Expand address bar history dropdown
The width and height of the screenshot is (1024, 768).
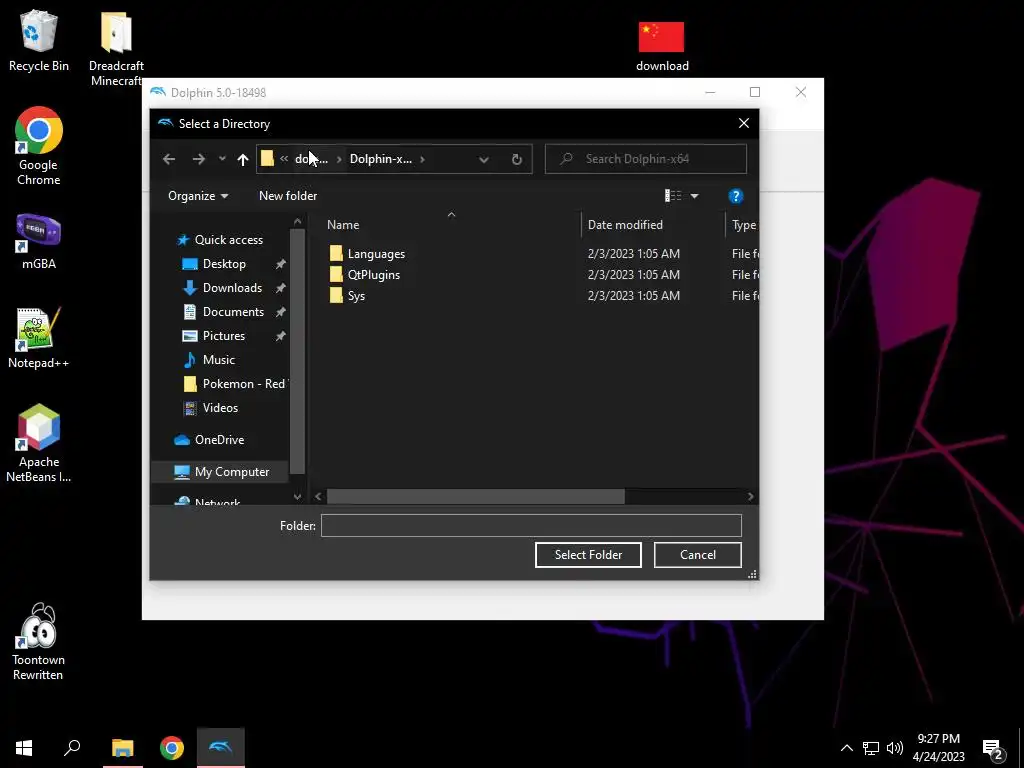pos(484,159)
